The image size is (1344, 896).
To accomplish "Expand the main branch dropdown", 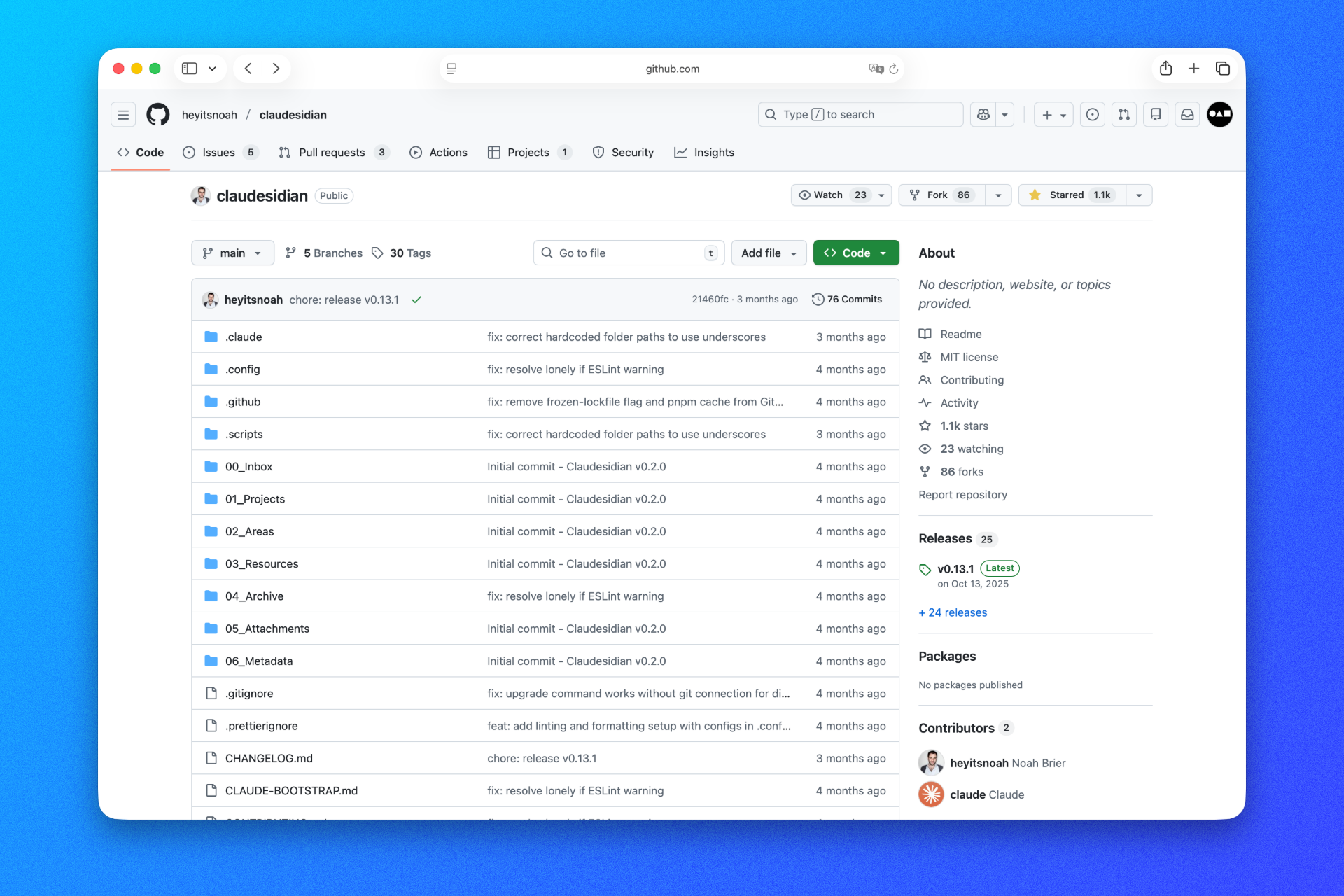I will [x=232, y=253].
